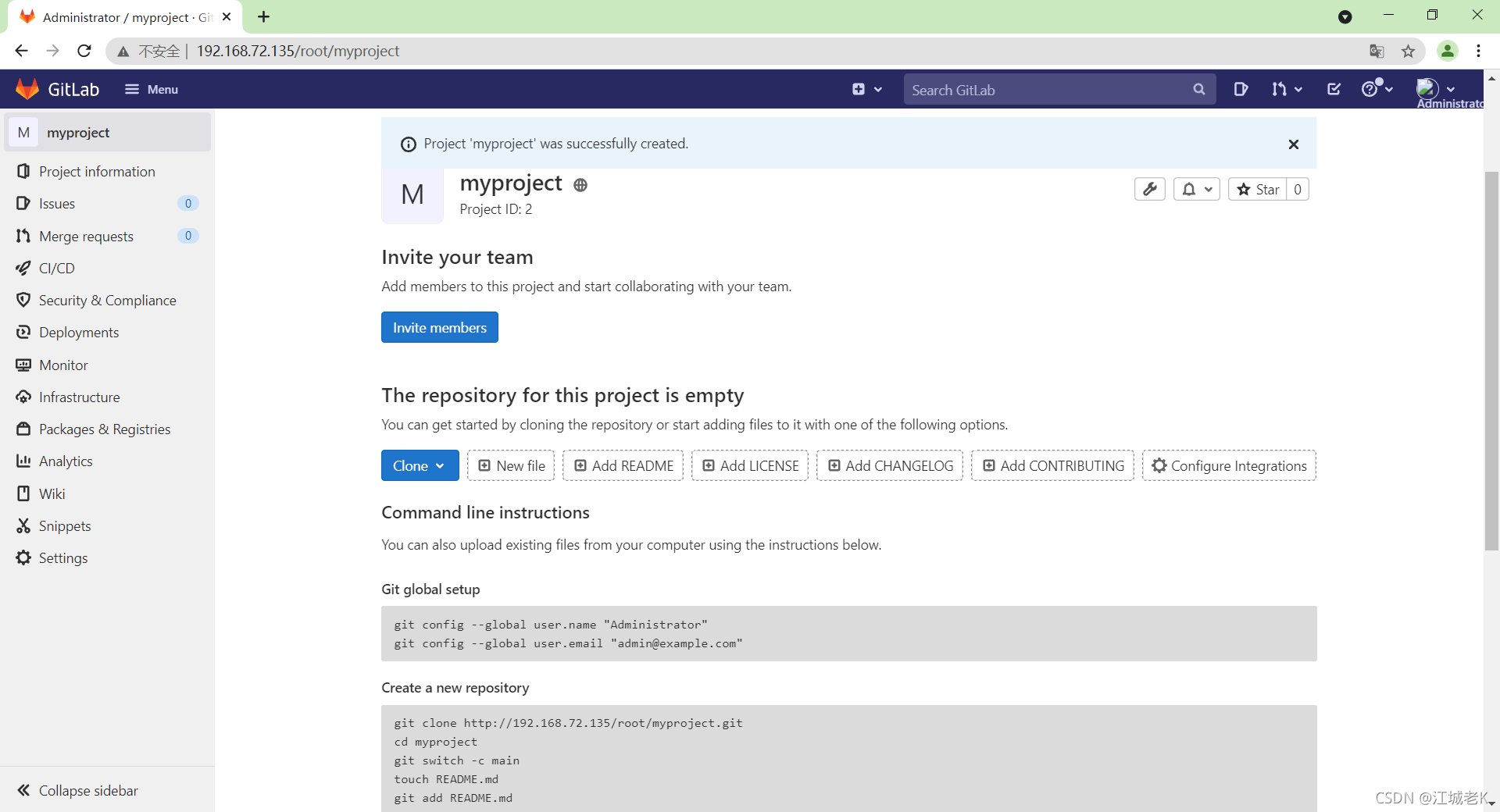Dismiss the project created alert
This screenshot has height=812, width=1500.
1293,144
